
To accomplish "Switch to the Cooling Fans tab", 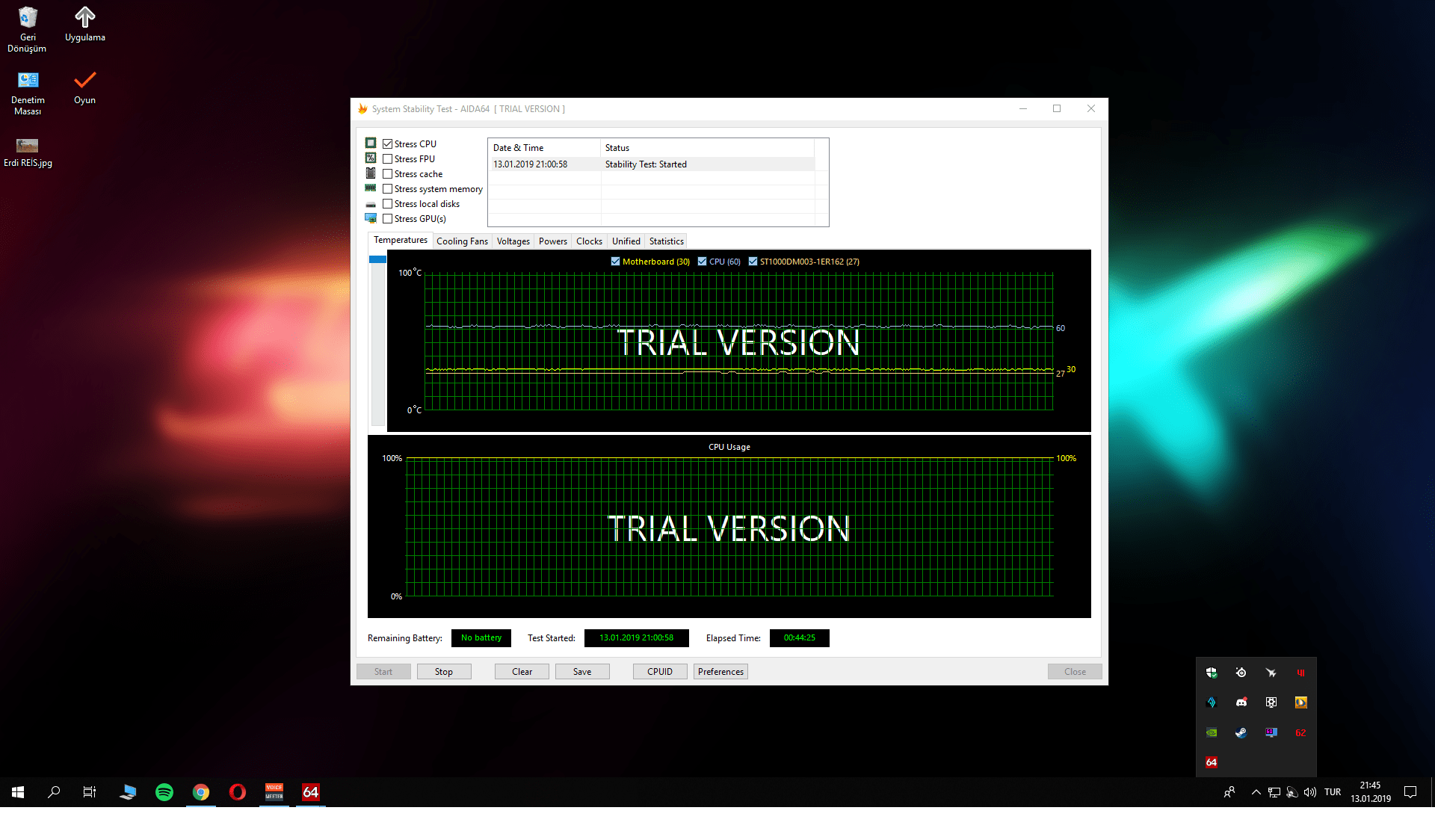I will click(x=462, y=241).
